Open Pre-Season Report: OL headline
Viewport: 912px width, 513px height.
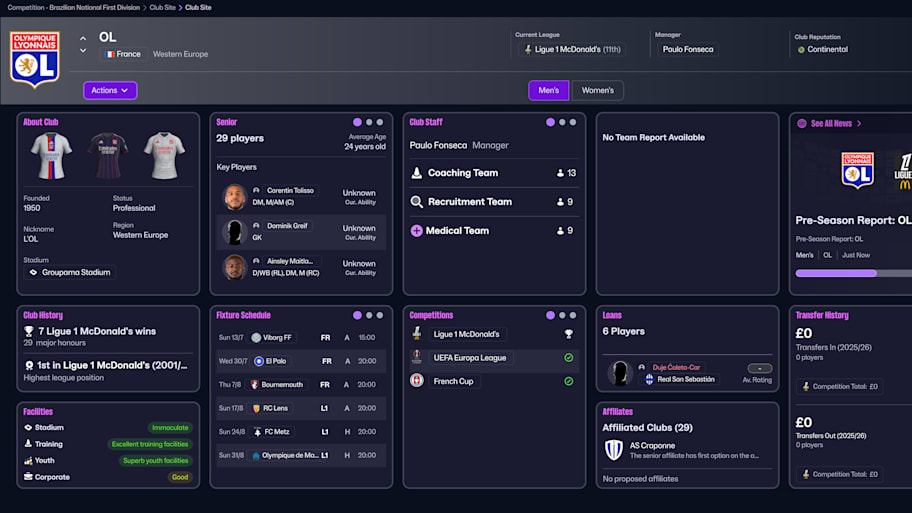(x=853, y=220)
